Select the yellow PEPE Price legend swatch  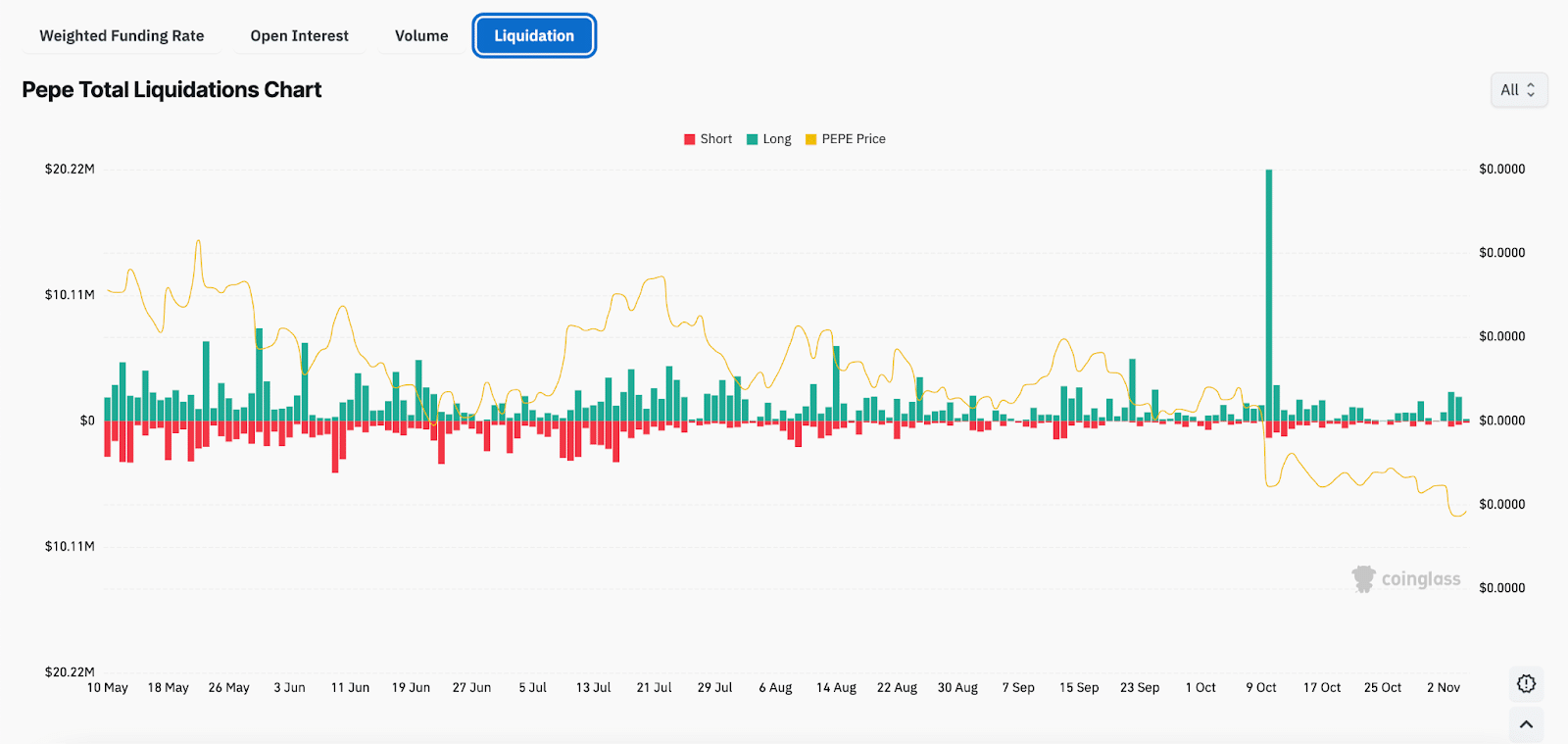pyautogui.click(x=810, y=139)
